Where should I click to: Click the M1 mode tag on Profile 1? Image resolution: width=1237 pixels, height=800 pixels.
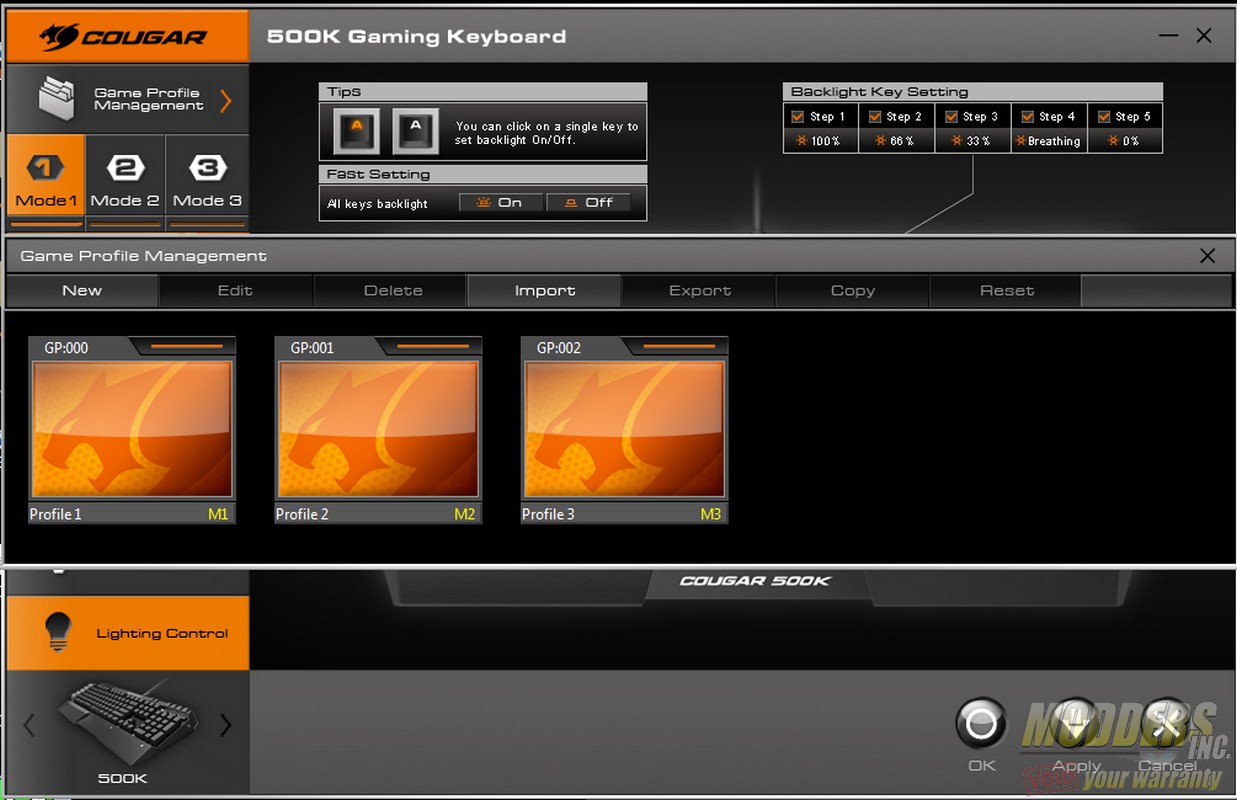[x=218, y=514]
